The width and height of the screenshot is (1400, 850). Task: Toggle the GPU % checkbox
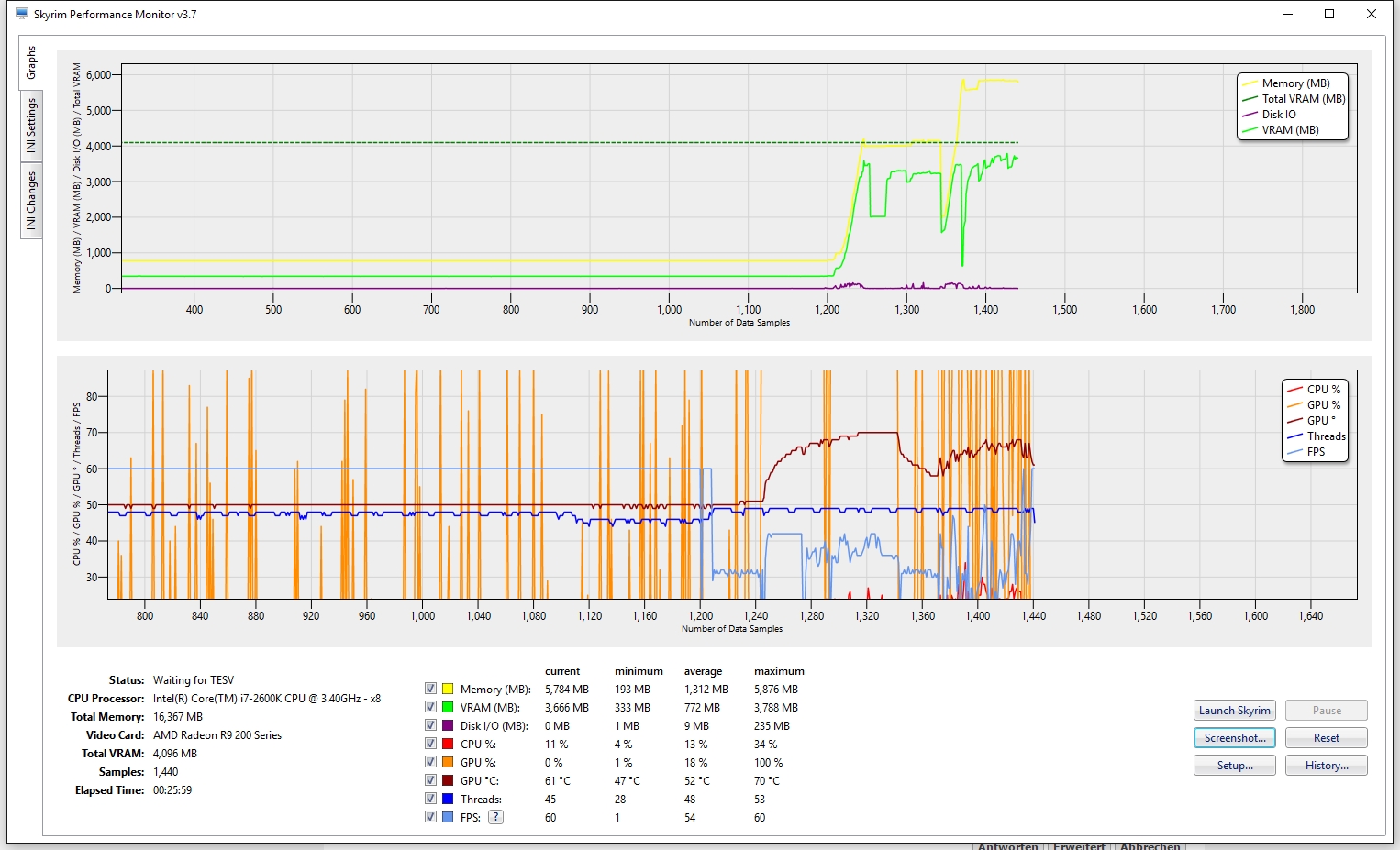(x=430, y=762)
